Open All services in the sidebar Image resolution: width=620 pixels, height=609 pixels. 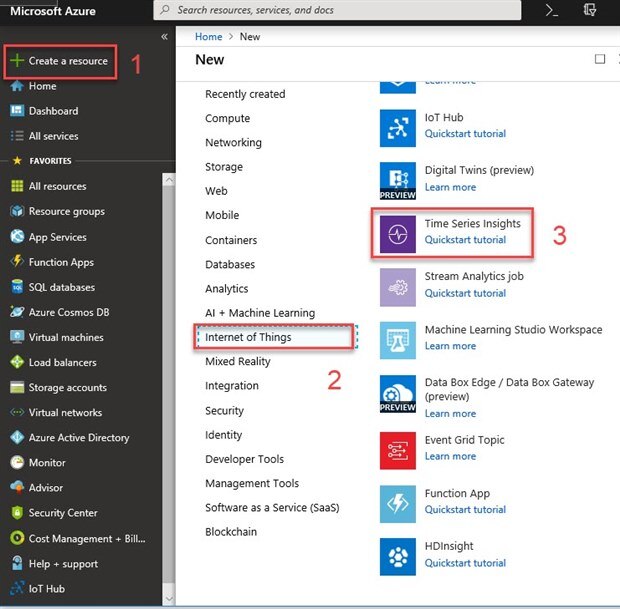[x=53, y=136]
